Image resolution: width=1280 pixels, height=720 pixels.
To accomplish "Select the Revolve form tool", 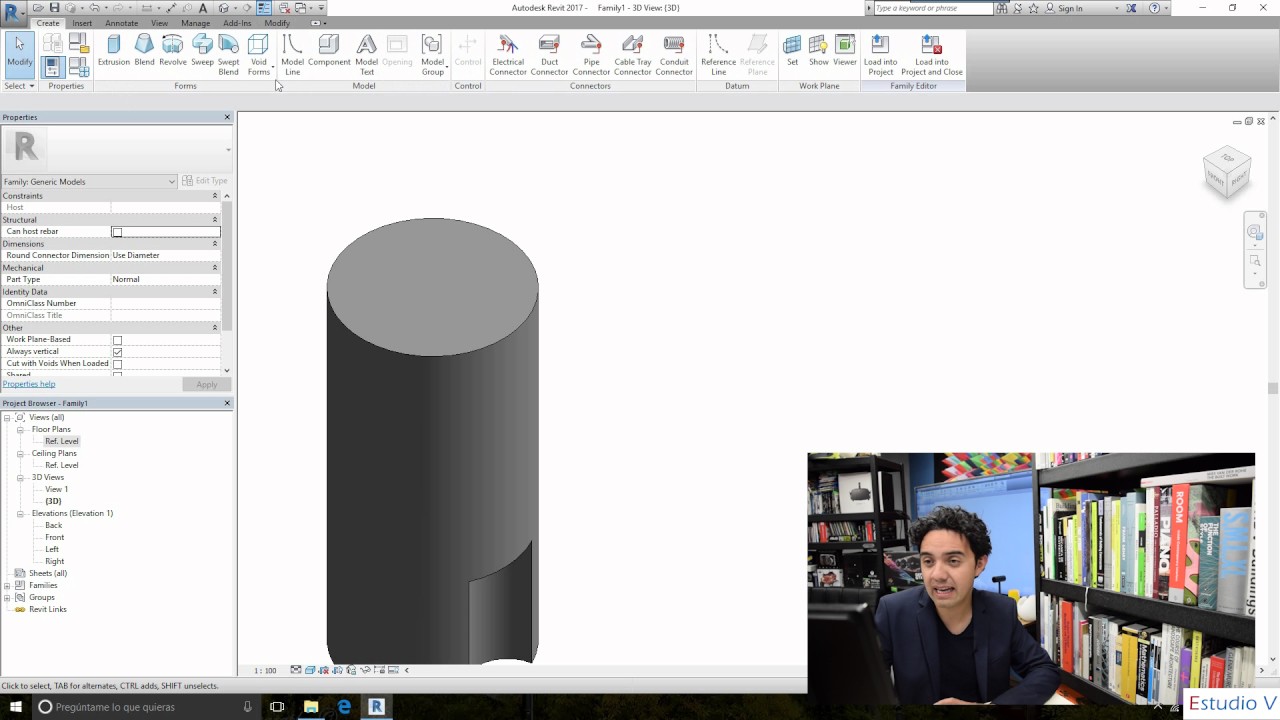I will tap(173, 54).
